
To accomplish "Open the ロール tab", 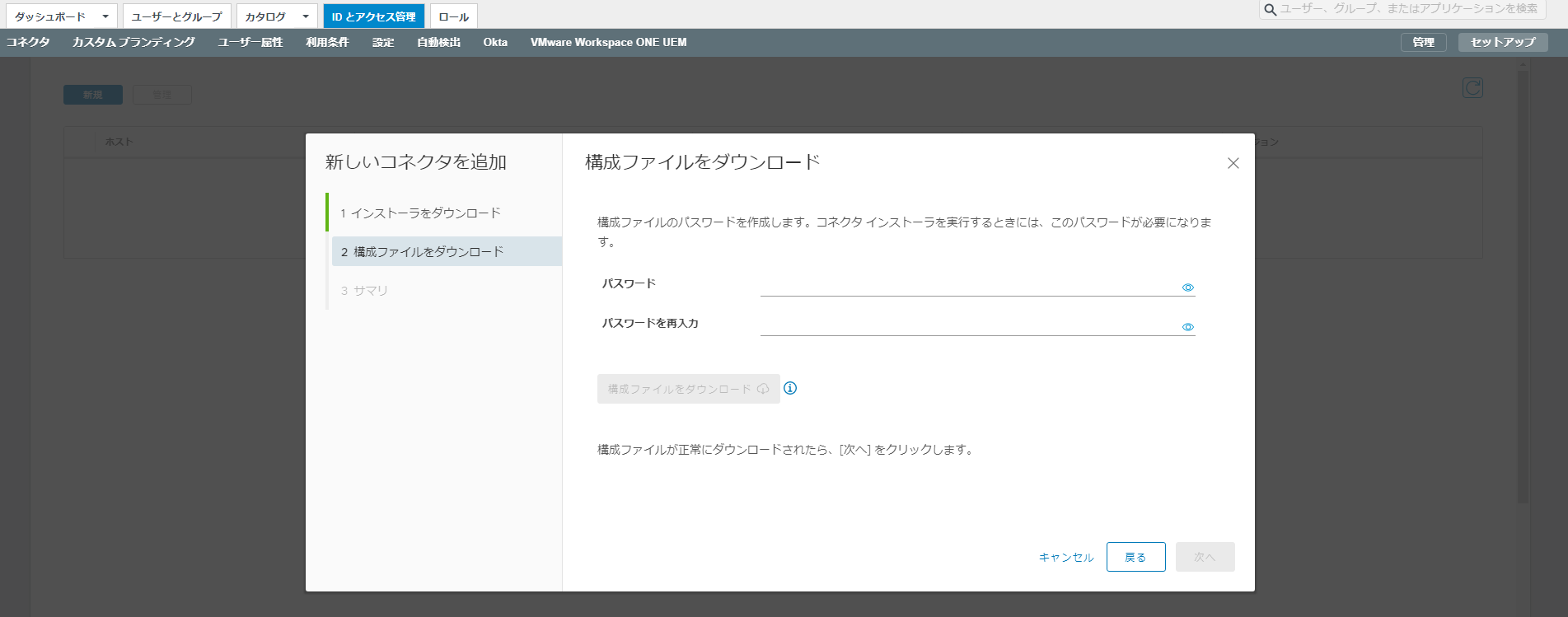I will click(453, 16).
